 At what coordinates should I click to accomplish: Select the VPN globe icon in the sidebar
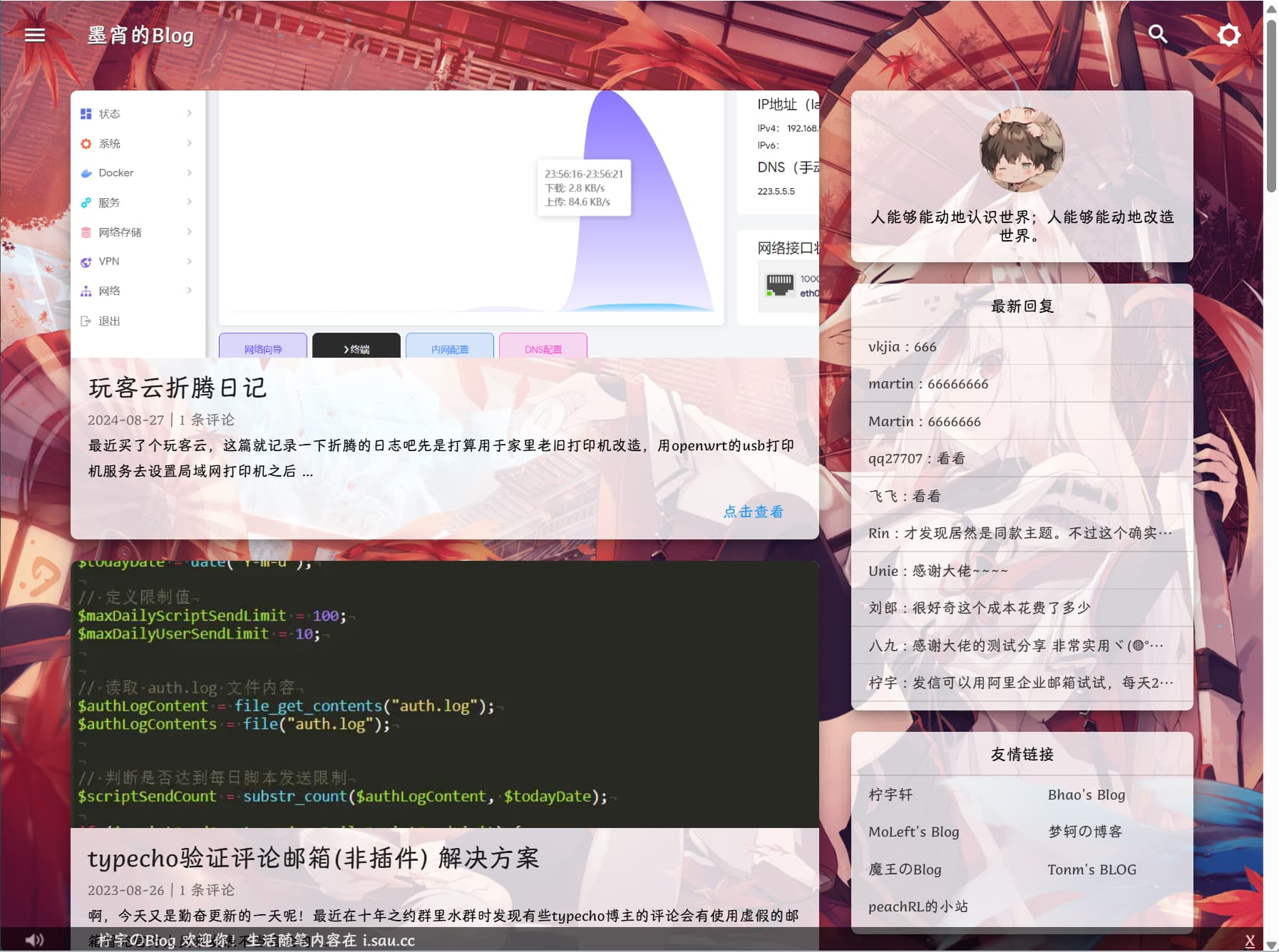86,261
